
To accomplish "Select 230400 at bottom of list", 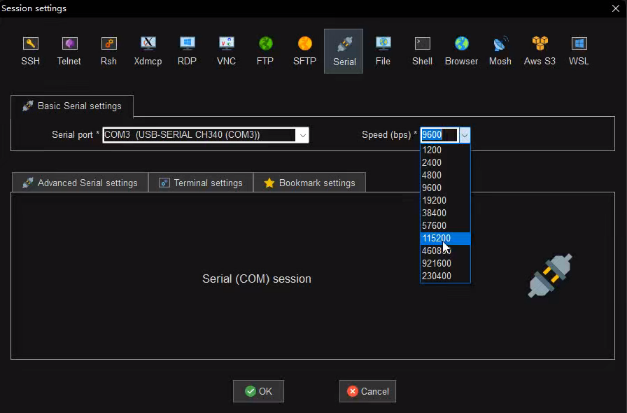I will (445, 276).
